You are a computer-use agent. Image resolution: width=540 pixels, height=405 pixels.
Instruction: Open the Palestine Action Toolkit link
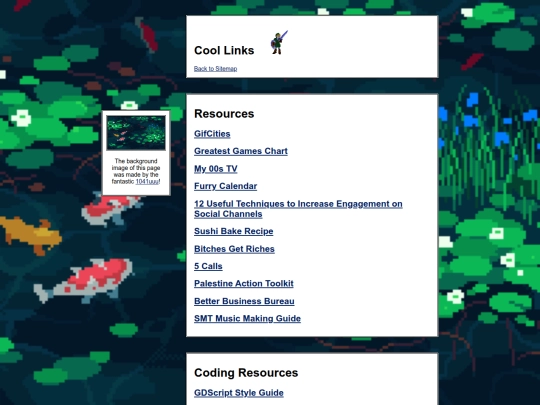[x=243, y=283]
